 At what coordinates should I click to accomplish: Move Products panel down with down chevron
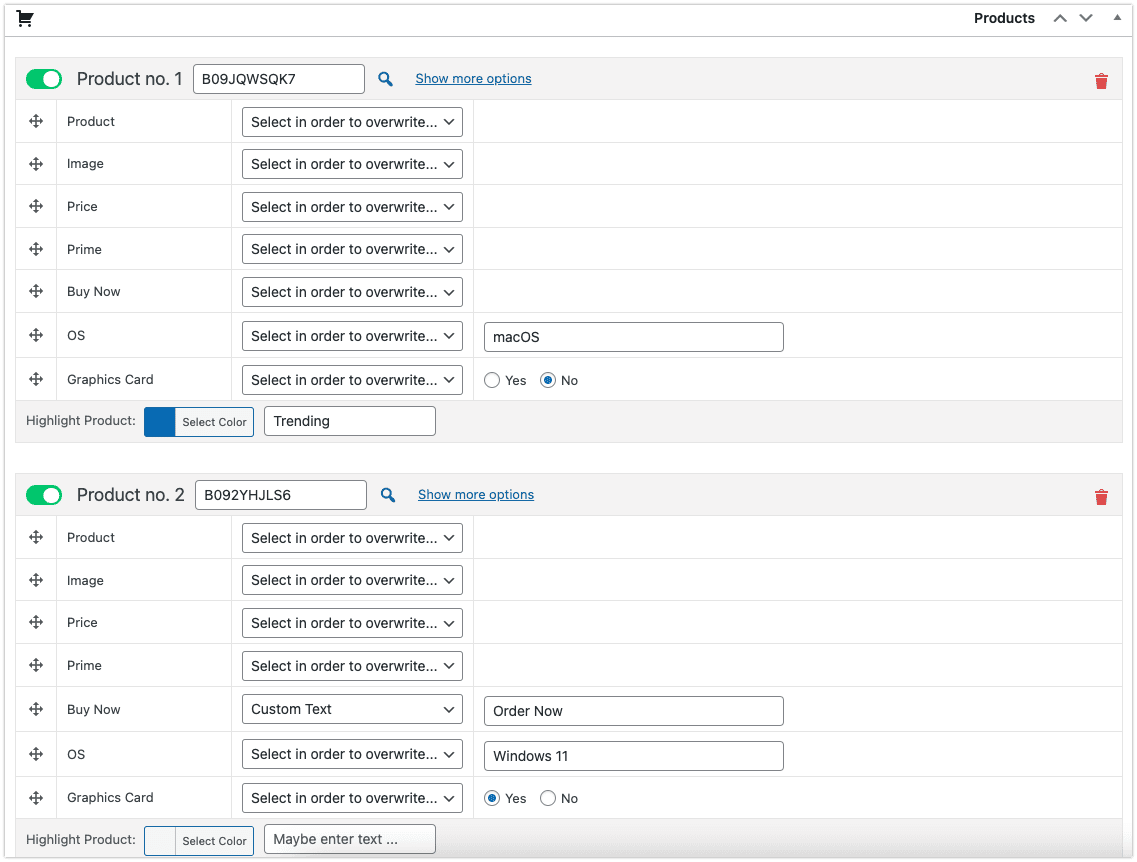coord(1086,18)
